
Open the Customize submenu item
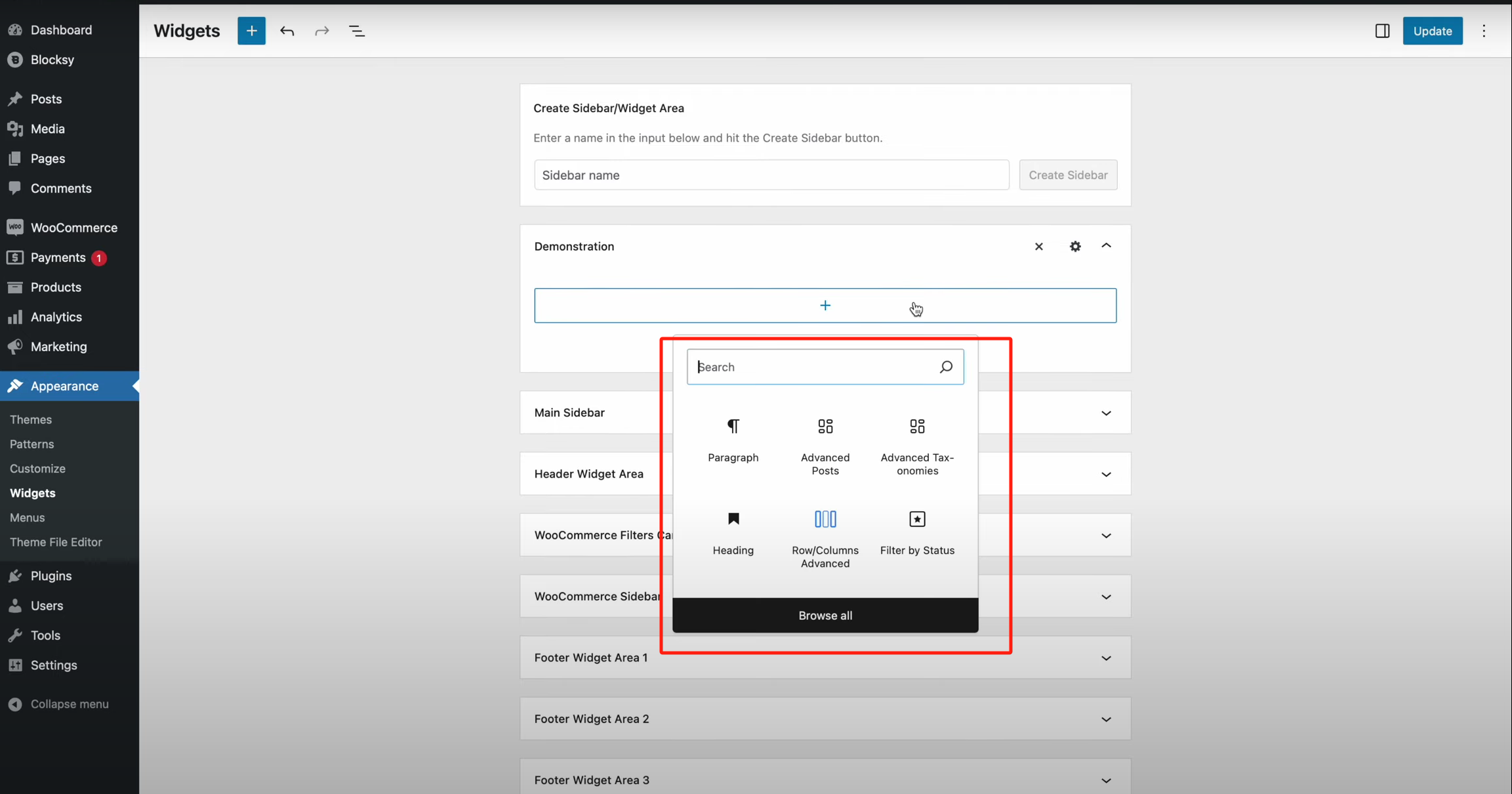[x=37, y=469]
